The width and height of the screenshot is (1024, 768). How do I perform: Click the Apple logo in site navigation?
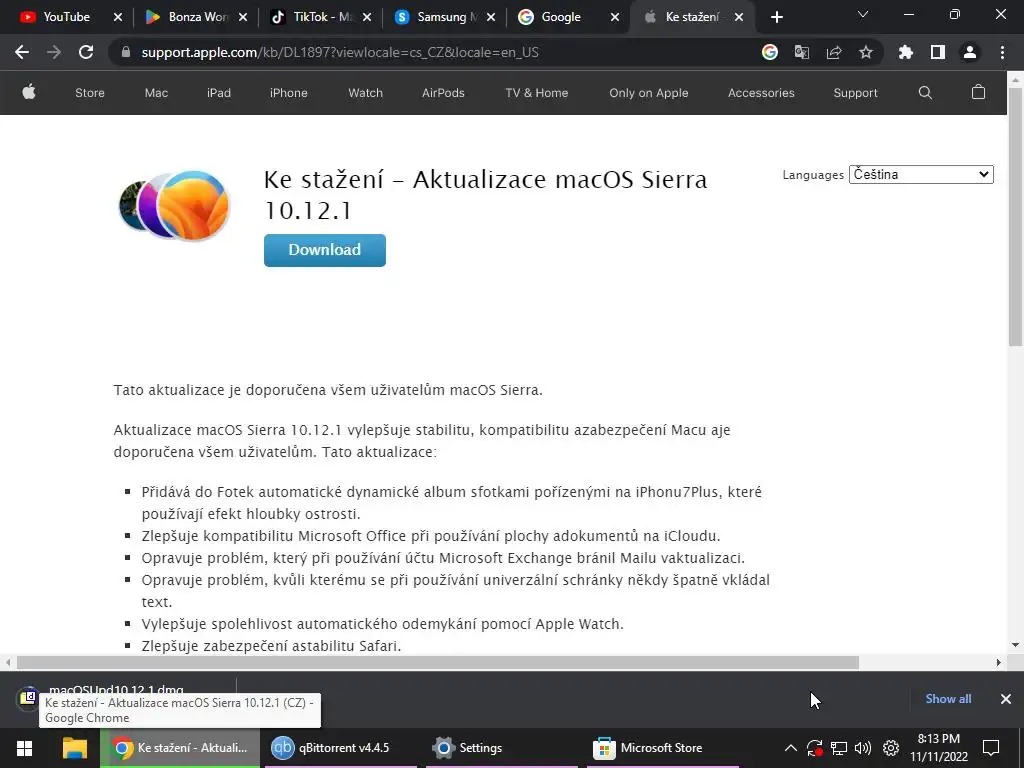[x=29, y=92]
